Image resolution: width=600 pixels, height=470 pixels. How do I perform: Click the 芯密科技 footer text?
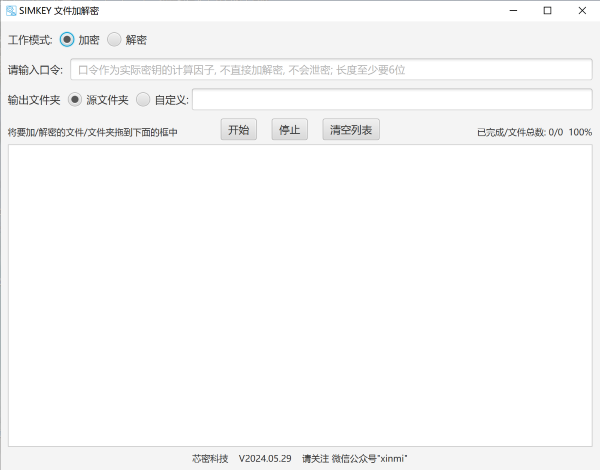pyautogui.click(x=210, y=459)
